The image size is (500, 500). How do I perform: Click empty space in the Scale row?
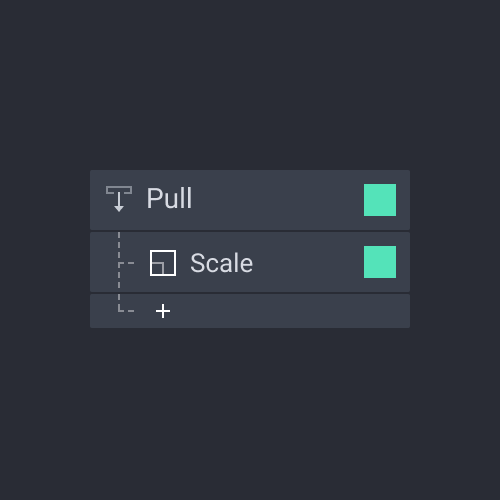click(x=307, y=262)
